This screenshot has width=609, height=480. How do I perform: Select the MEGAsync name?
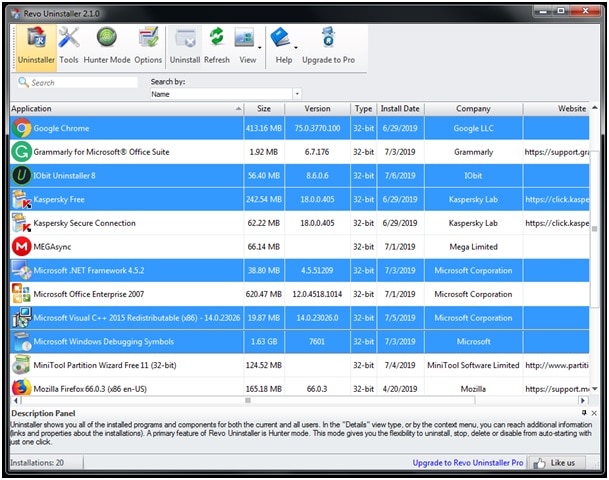coord(52,247)
